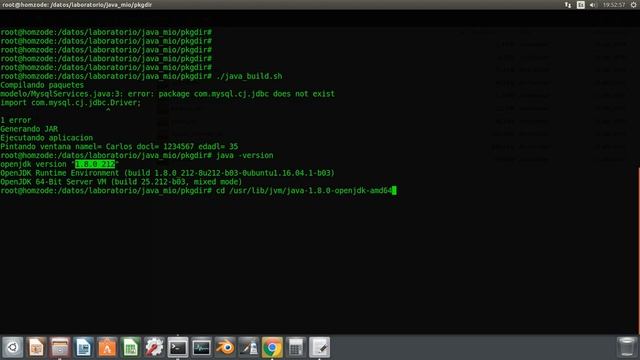Screen dimensions: 640x360
Task: Launch LibreOffice Impress from the dock
Action: 36,347
